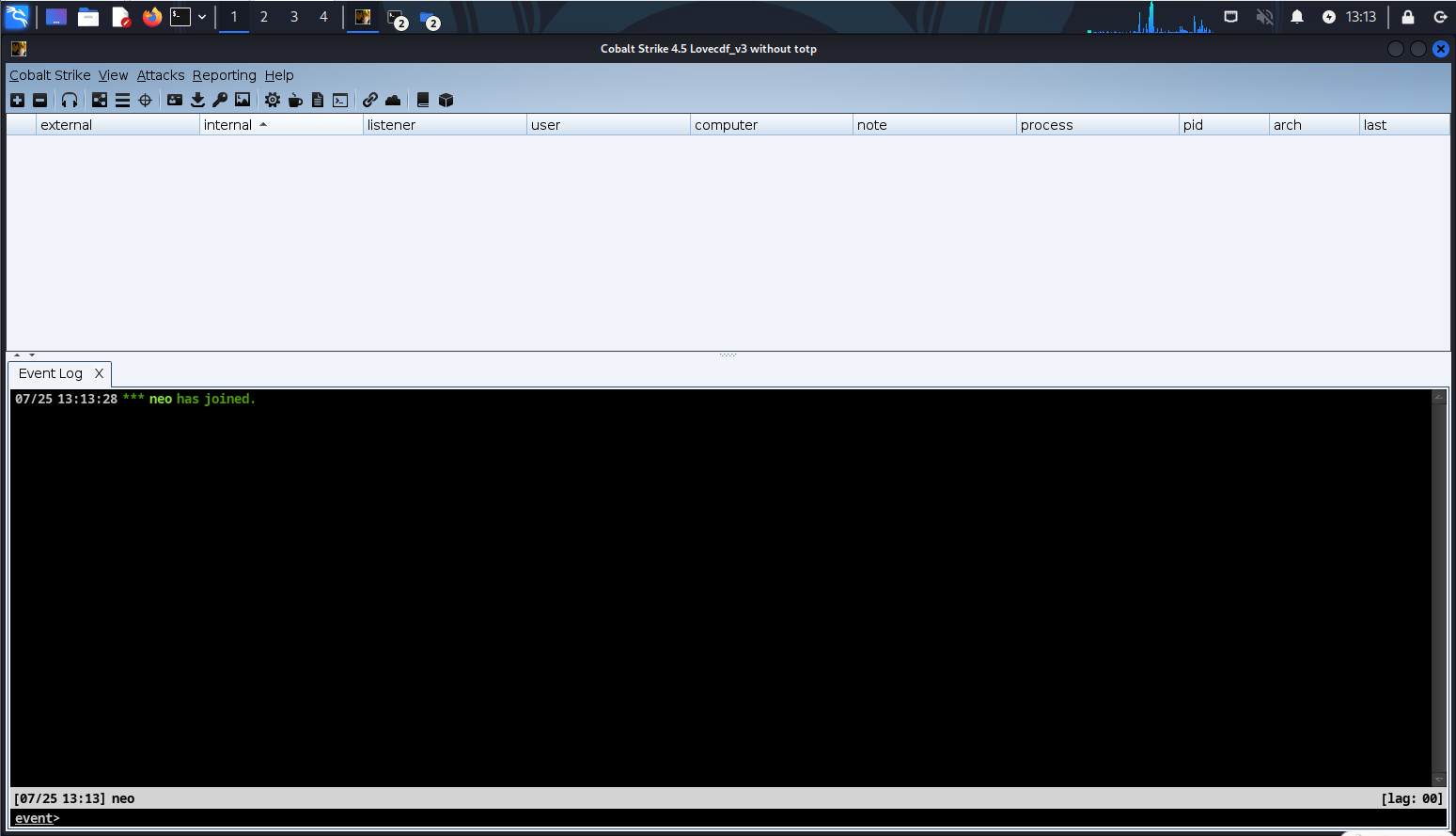This screenshot has height=836, width=1456.
Task: Open screenshots view picture icon
Action: pyautogui.click(x=243, y=100)
